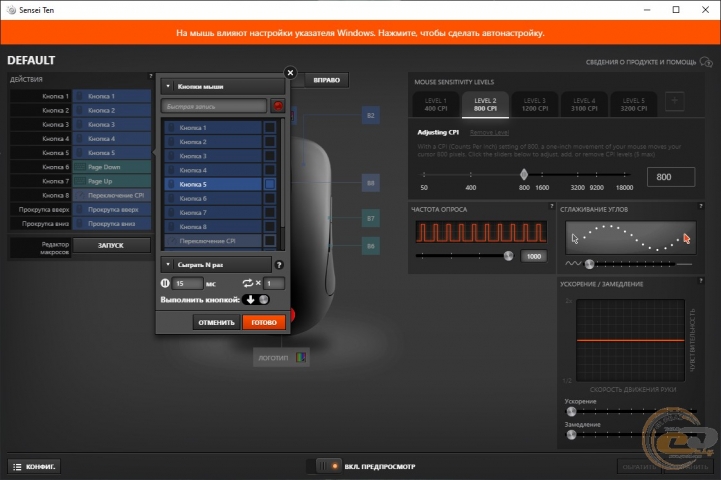Toggle Выполнить кнопкой press/release switch
This screenshot has height=480, width=721.
(x=256, y=300)
